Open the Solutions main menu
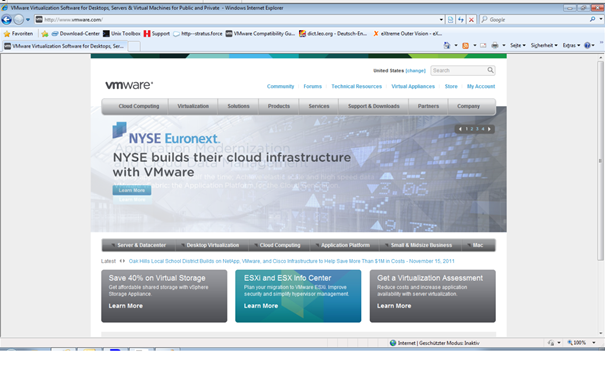 [238, 106]
